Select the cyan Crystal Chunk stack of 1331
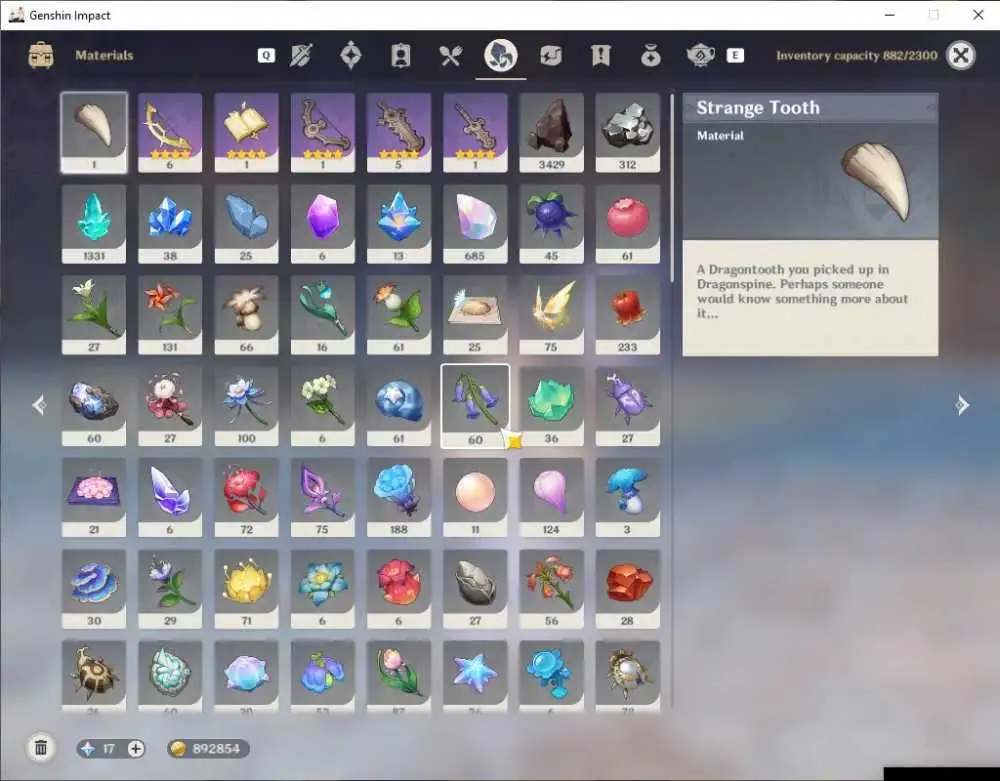 pos(94,224)
